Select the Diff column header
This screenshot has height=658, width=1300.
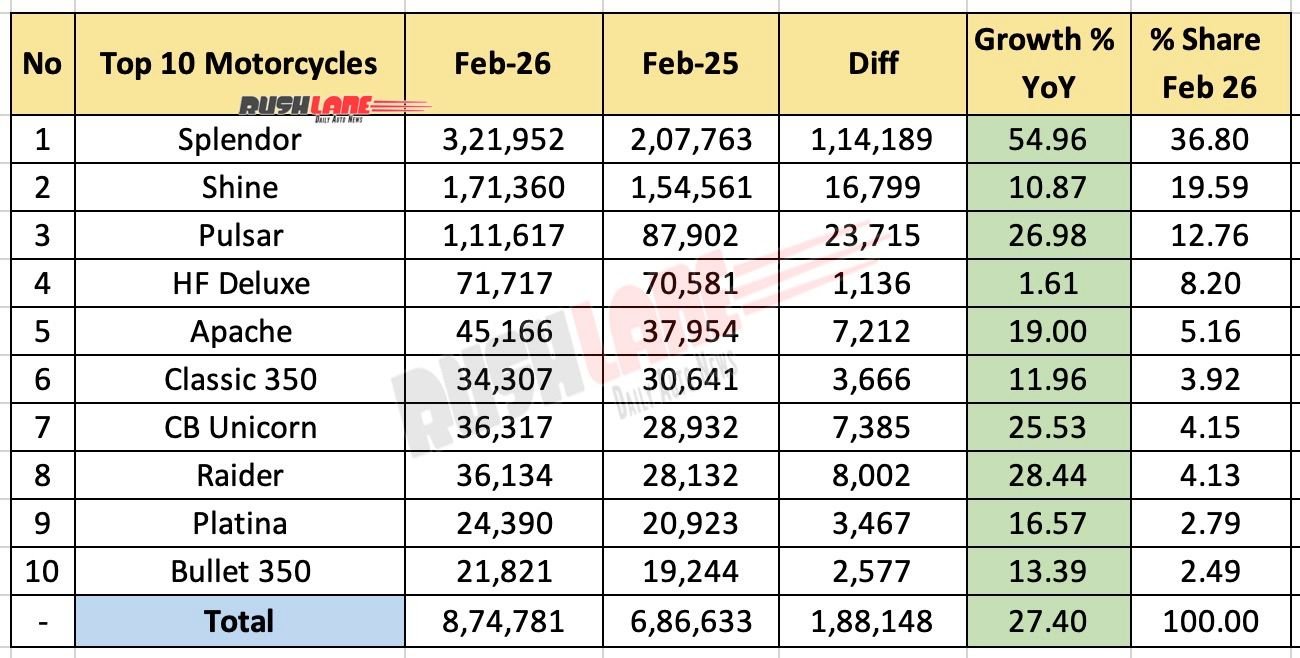pyautogui.click(x=873, y=64)
